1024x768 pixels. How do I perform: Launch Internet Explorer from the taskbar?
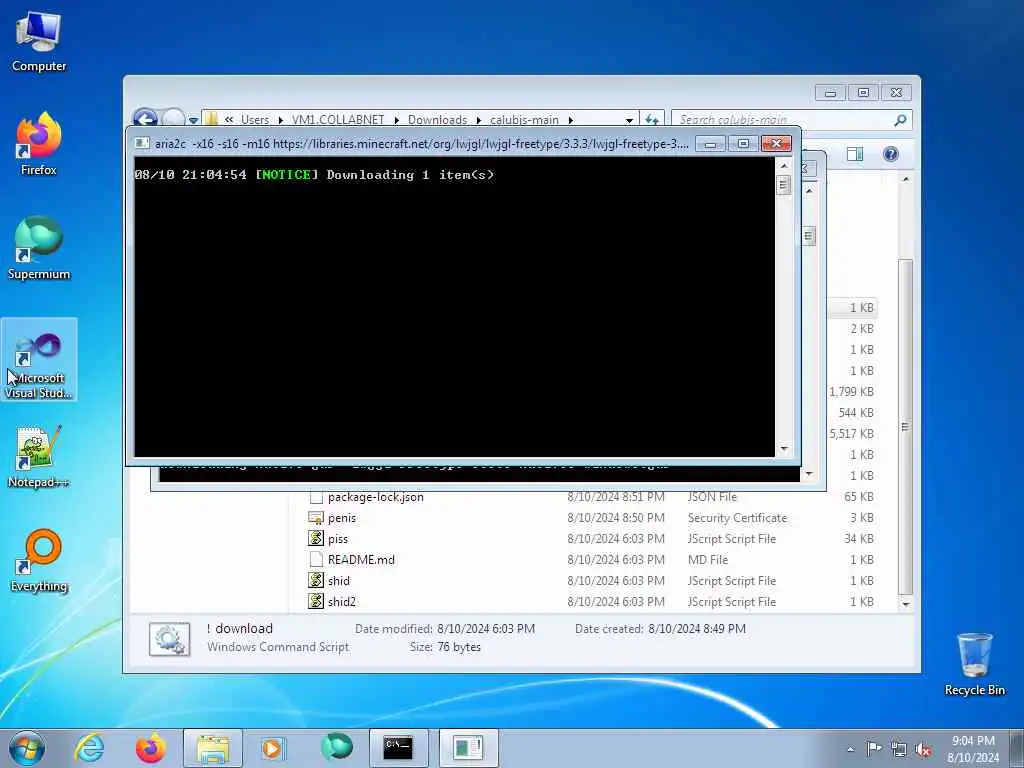(x=89, y=748)
